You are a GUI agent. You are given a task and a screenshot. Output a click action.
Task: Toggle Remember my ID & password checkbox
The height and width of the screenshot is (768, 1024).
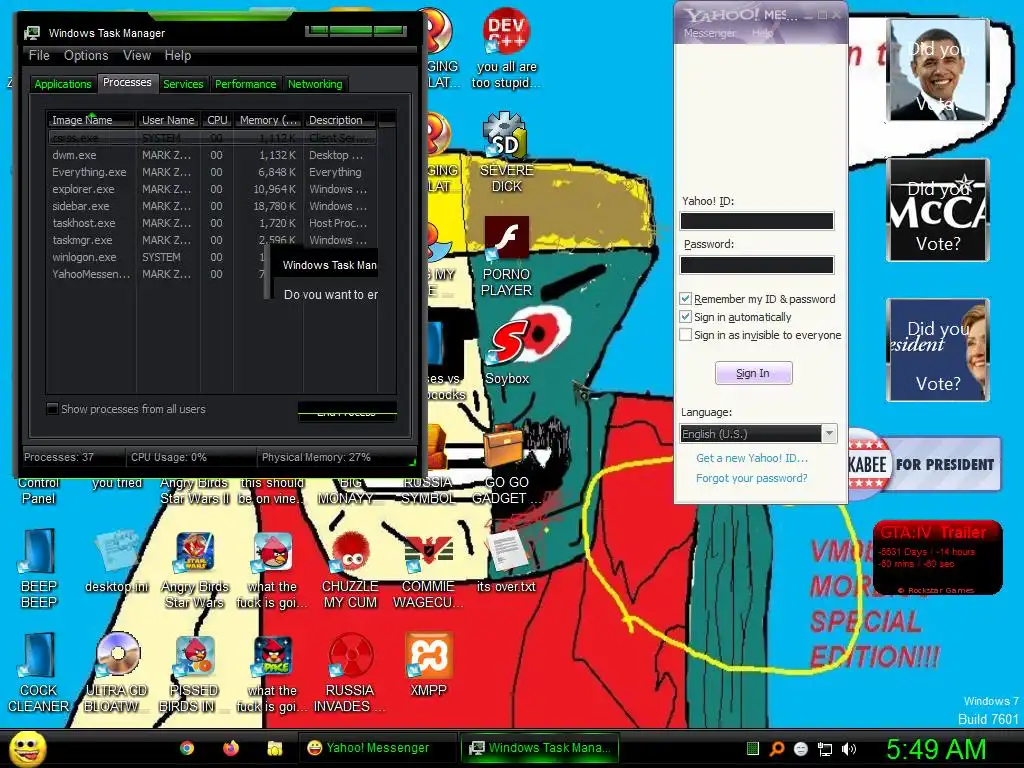coord(685,299)
